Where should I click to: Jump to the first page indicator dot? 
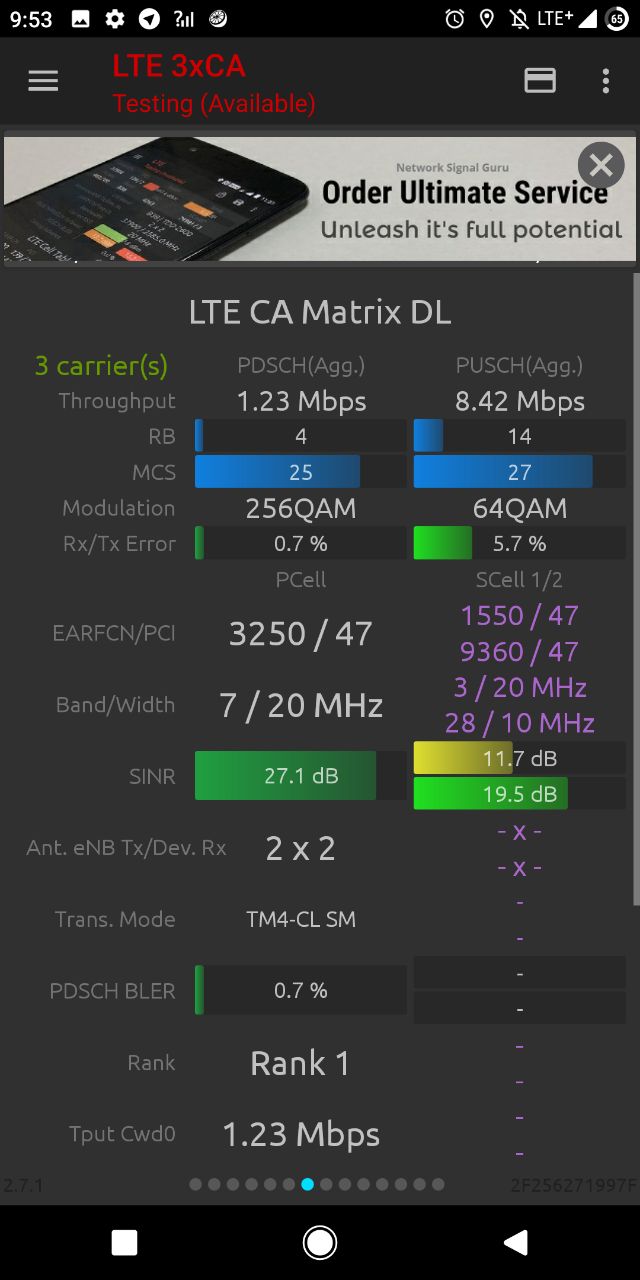196,1185
